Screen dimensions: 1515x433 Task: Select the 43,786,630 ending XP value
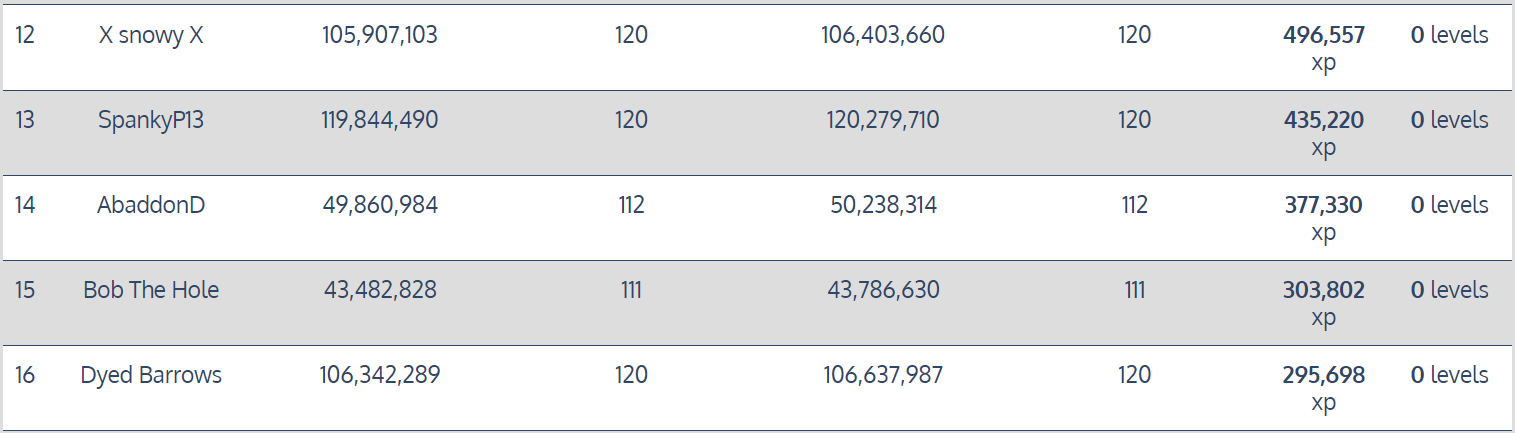[882, 290]
